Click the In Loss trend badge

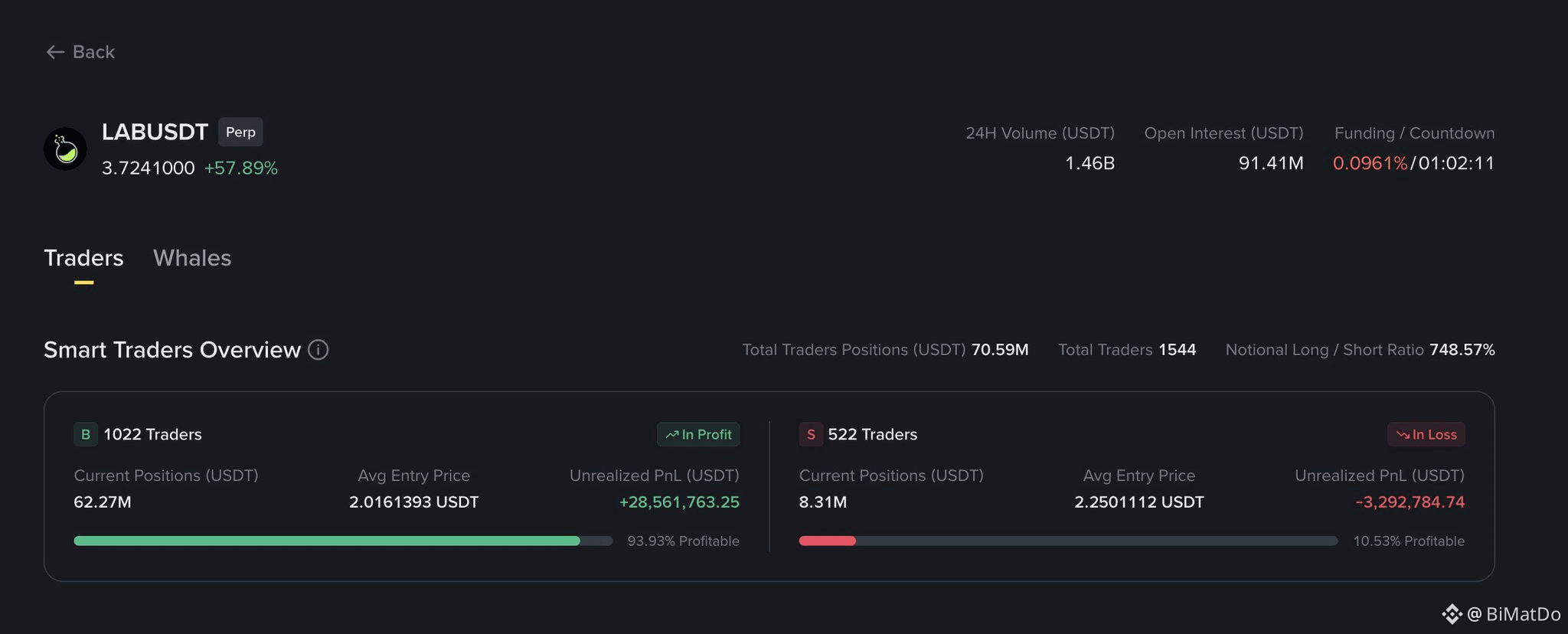coord(1426,434)
